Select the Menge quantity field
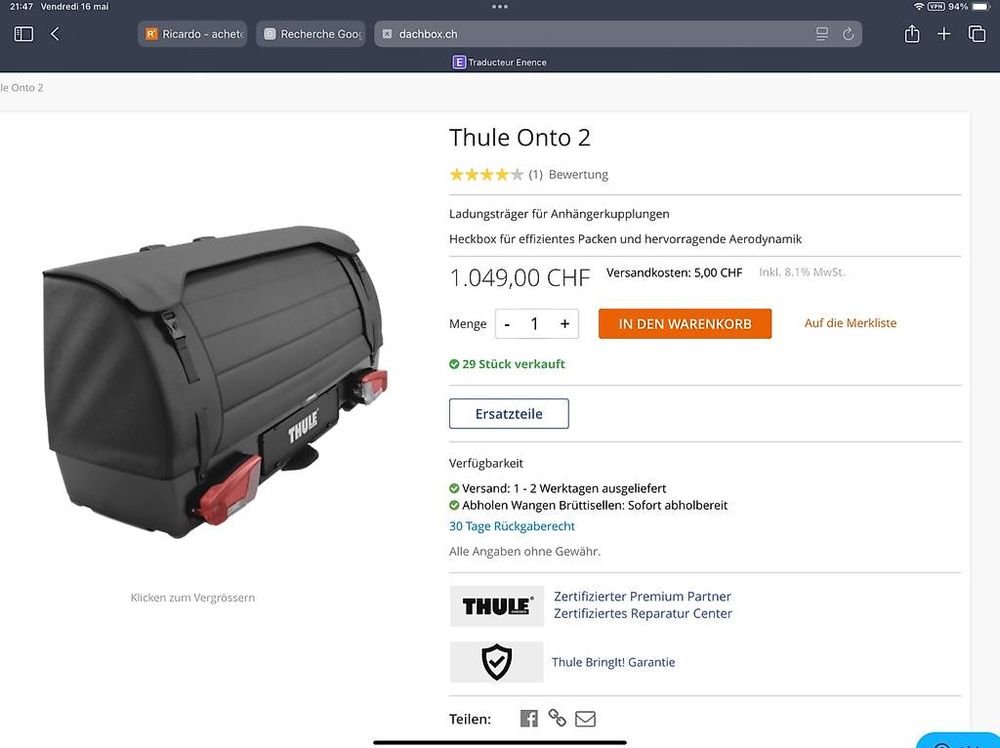 click(x=534, y=324)
